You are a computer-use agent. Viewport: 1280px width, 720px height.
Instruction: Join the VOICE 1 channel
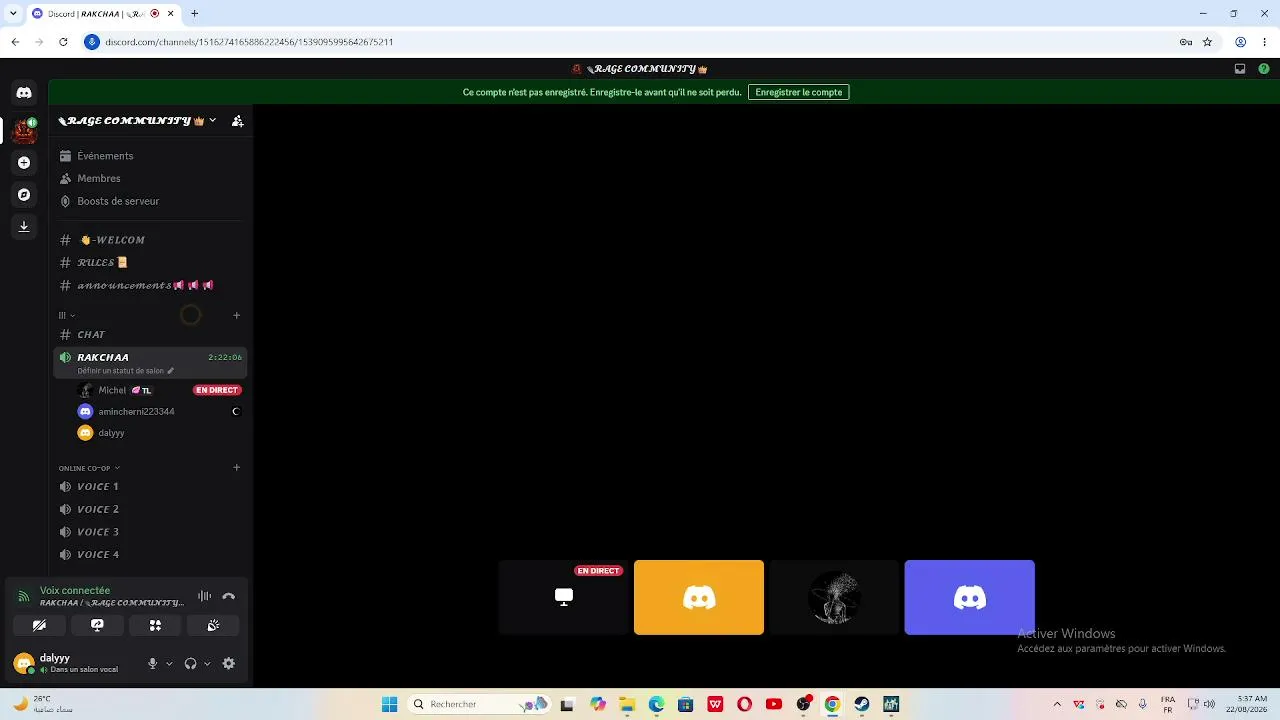pos(150,487)
